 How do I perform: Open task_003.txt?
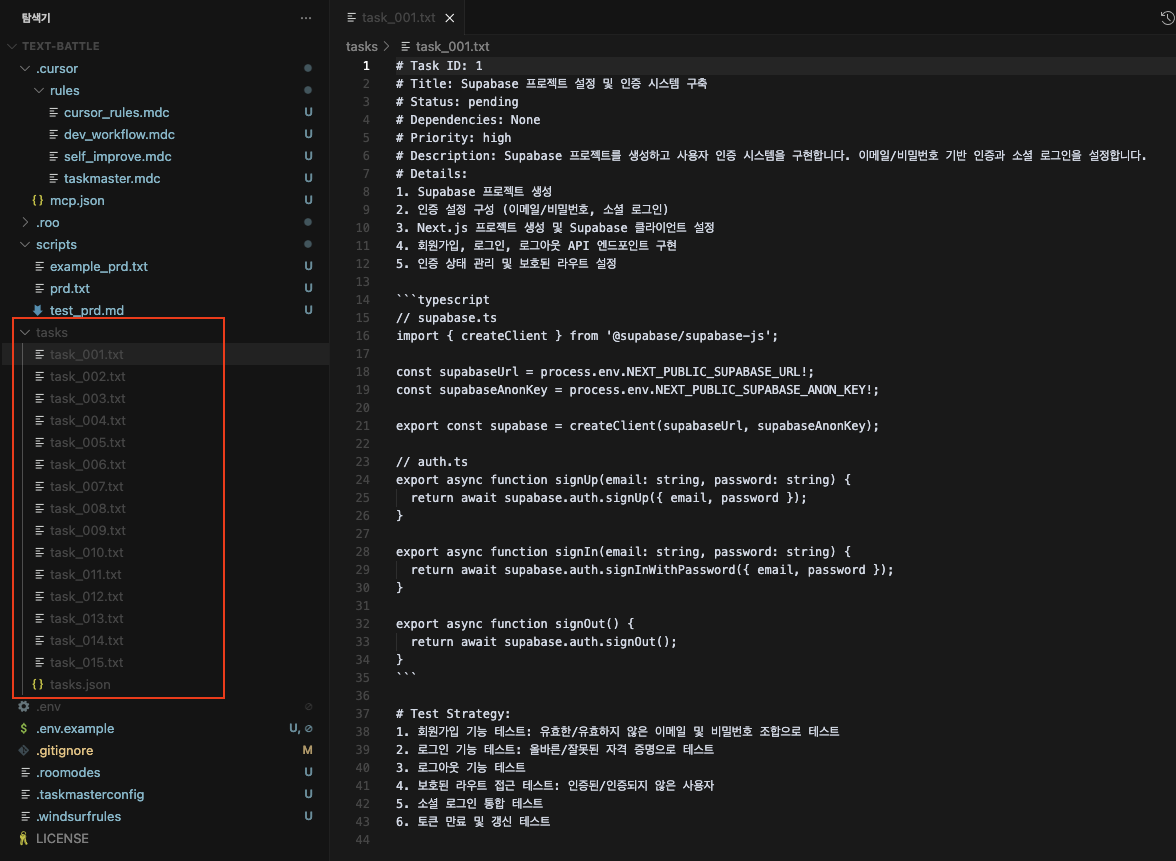[x=87, y=398]
